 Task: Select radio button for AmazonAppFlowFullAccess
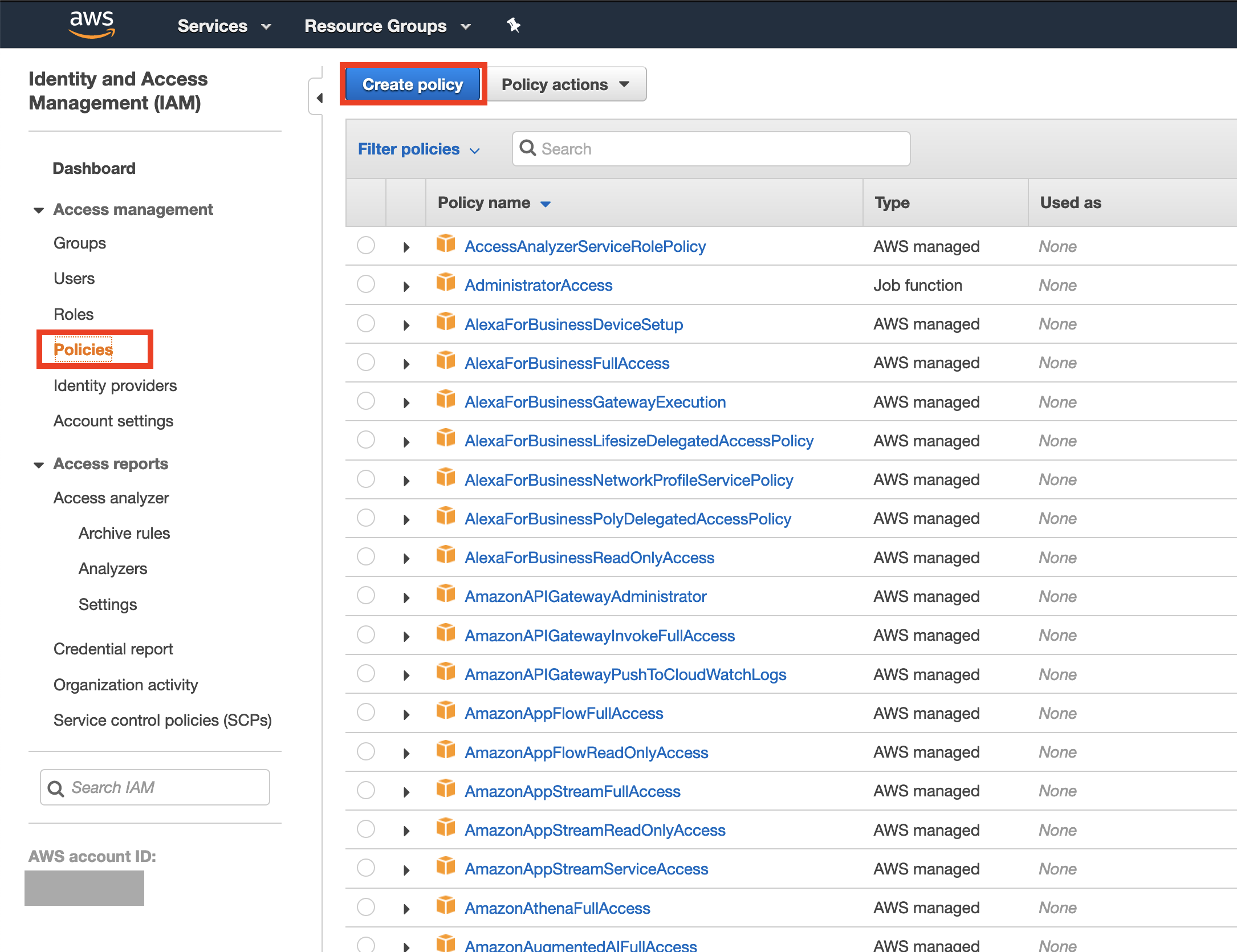(366, 713)
